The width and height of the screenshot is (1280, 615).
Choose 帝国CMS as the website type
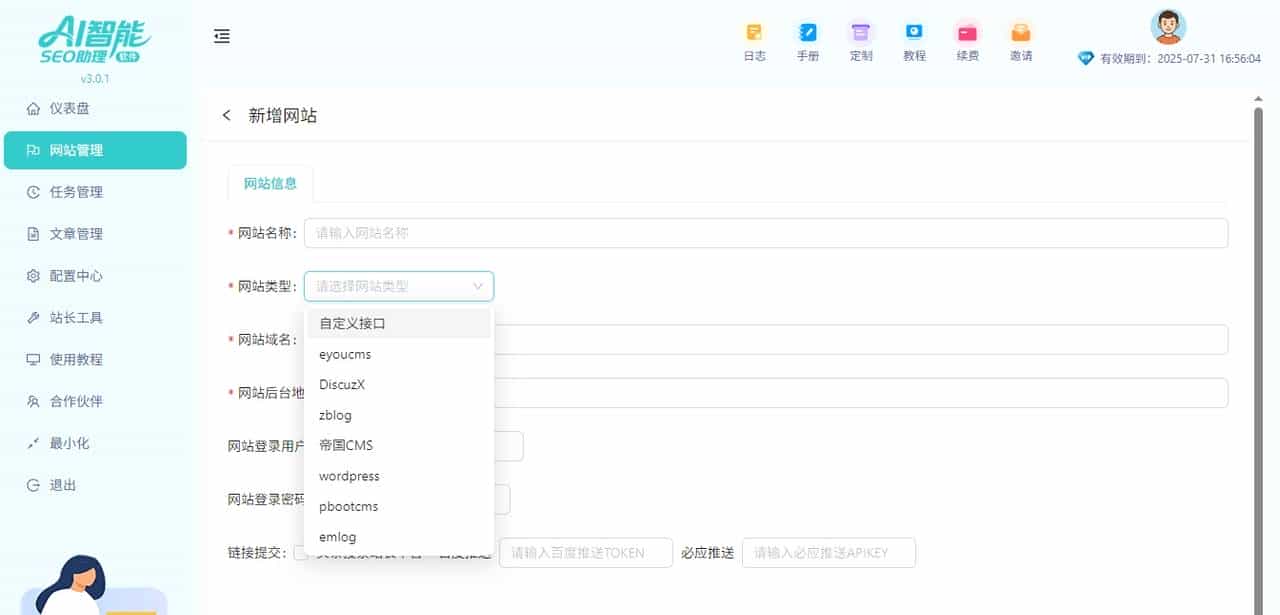(344, 445)
